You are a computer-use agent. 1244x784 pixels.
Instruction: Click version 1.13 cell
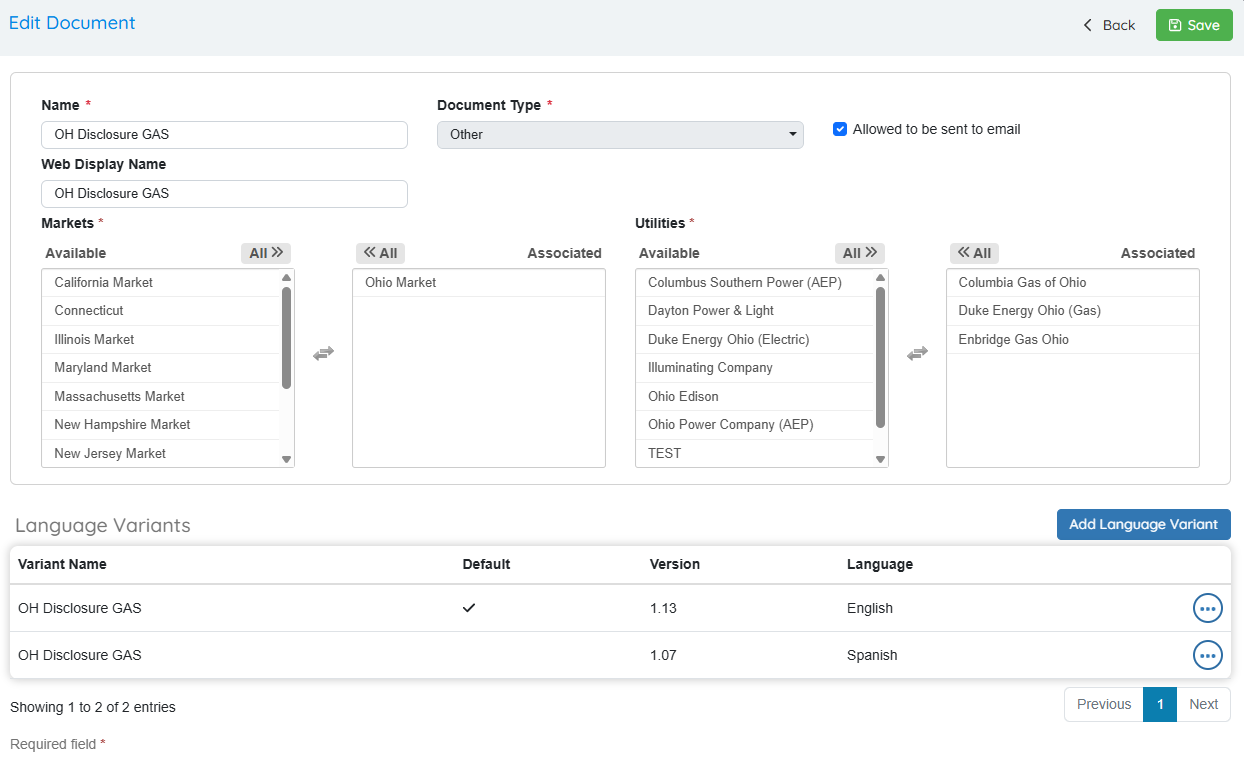point(664,608)
